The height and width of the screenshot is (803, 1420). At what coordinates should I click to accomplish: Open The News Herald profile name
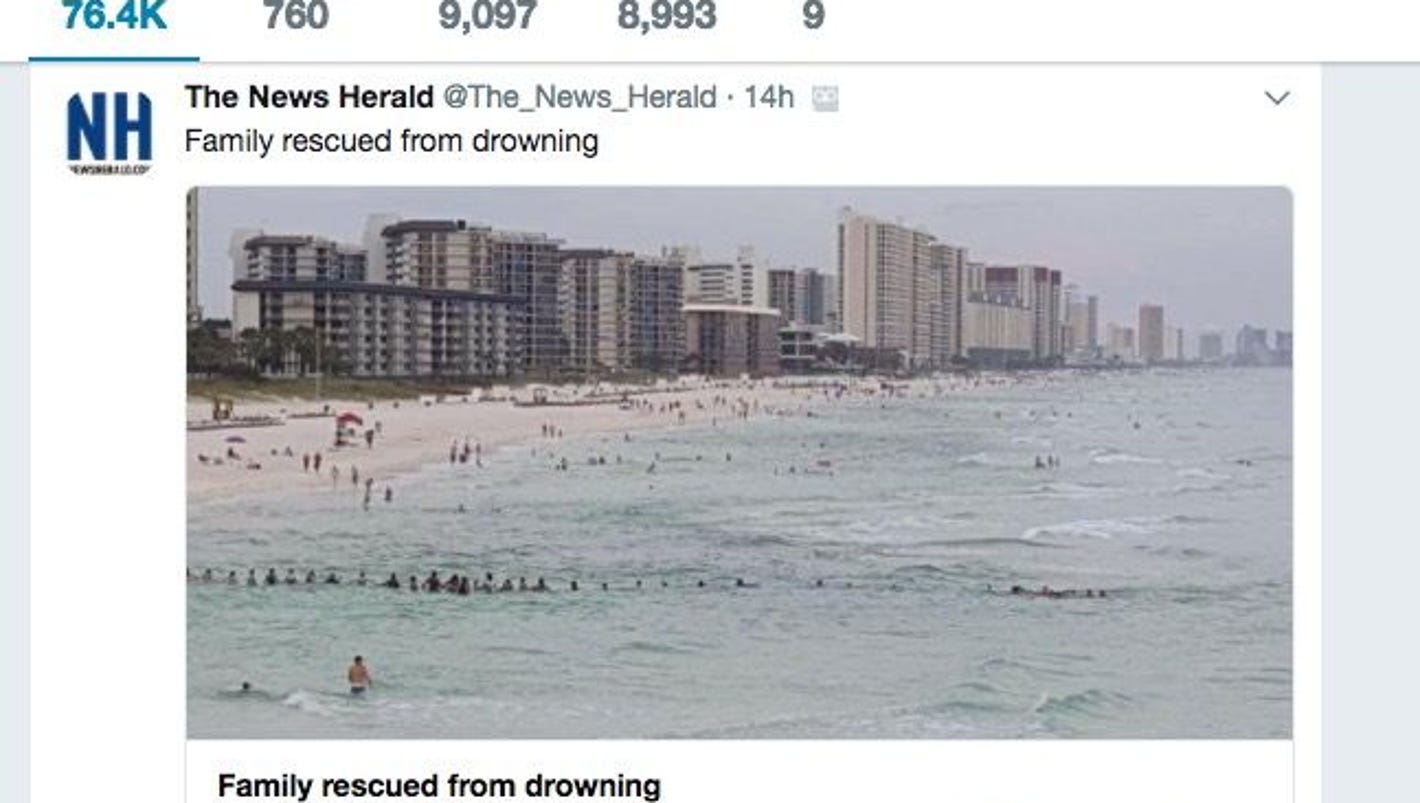tap(309, 97)
